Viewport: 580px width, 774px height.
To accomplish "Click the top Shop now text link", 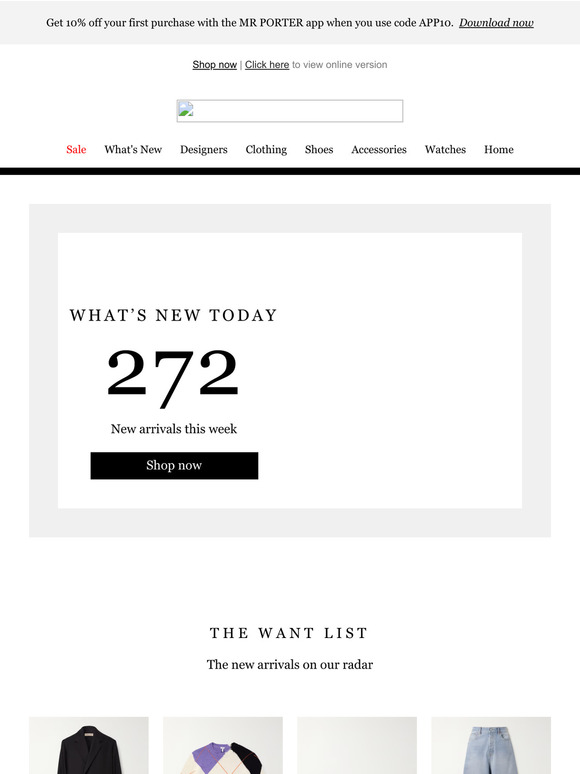I will click(x=215, y=65).
